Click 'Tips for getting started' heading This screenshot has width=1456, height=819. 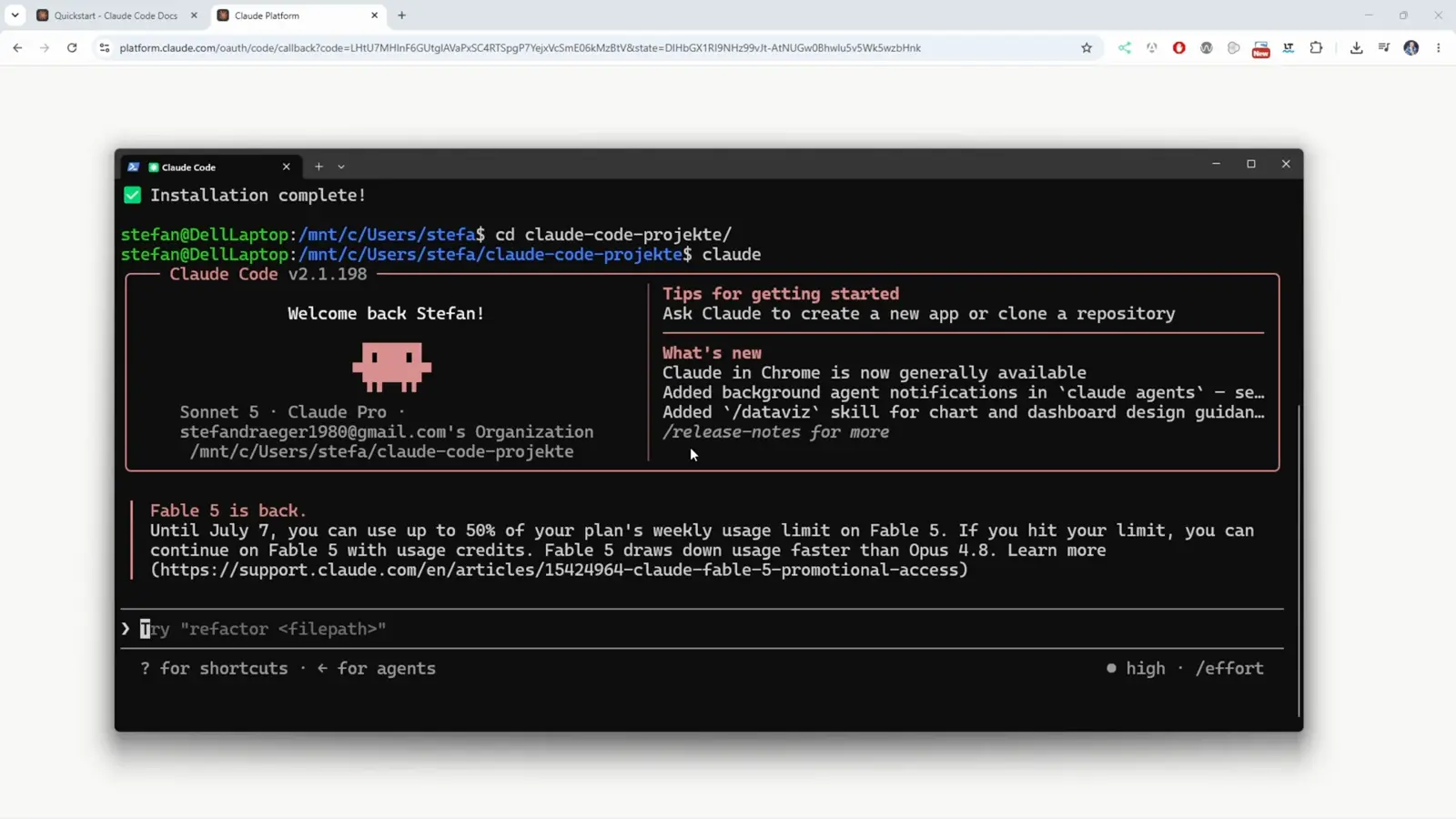(x=781, y=293)
